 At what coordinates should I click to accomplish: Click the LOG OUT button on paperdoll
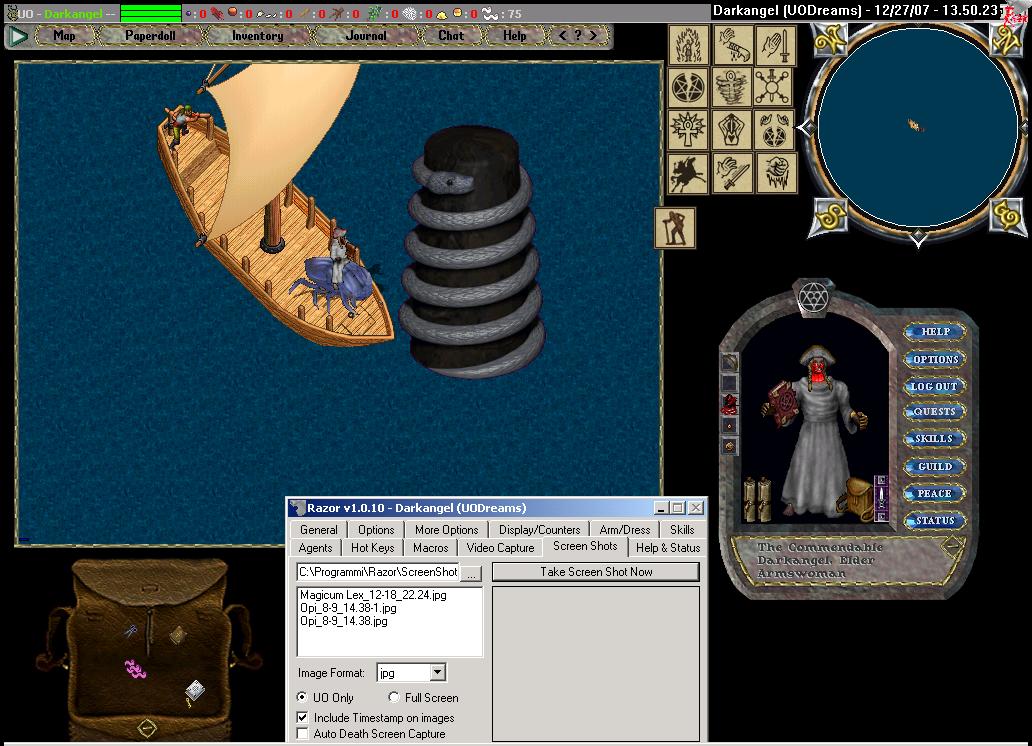(935, 386)
